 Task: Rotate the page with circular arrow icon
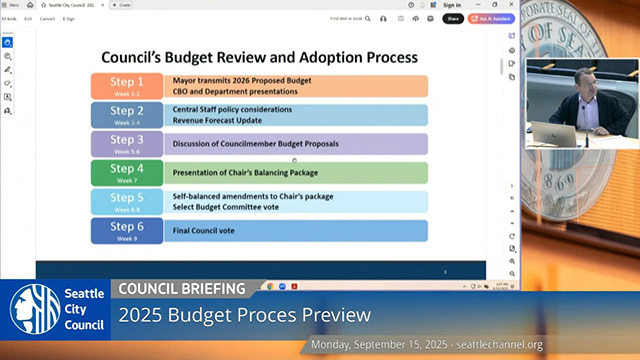pyautogui.click(x=512, y=236)
